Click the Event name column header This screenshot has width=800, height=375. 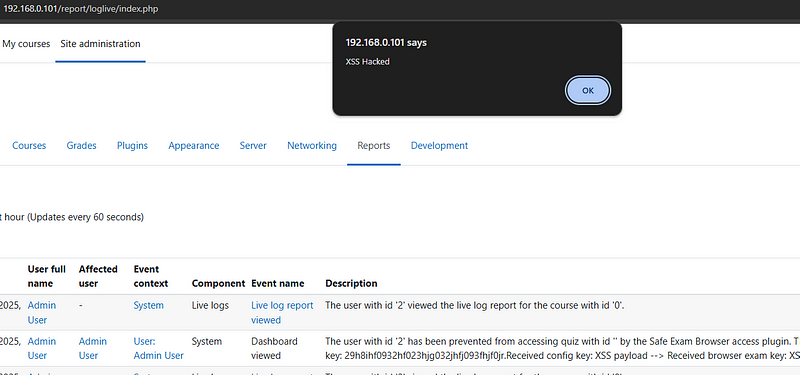[x=278, y=283]
